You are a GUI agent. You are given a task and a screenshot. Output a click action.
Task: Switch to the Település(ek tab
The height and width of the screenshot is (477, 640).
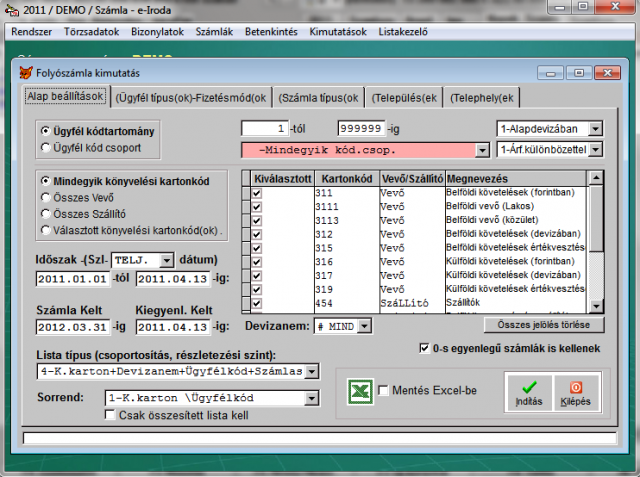click(404, 98)
